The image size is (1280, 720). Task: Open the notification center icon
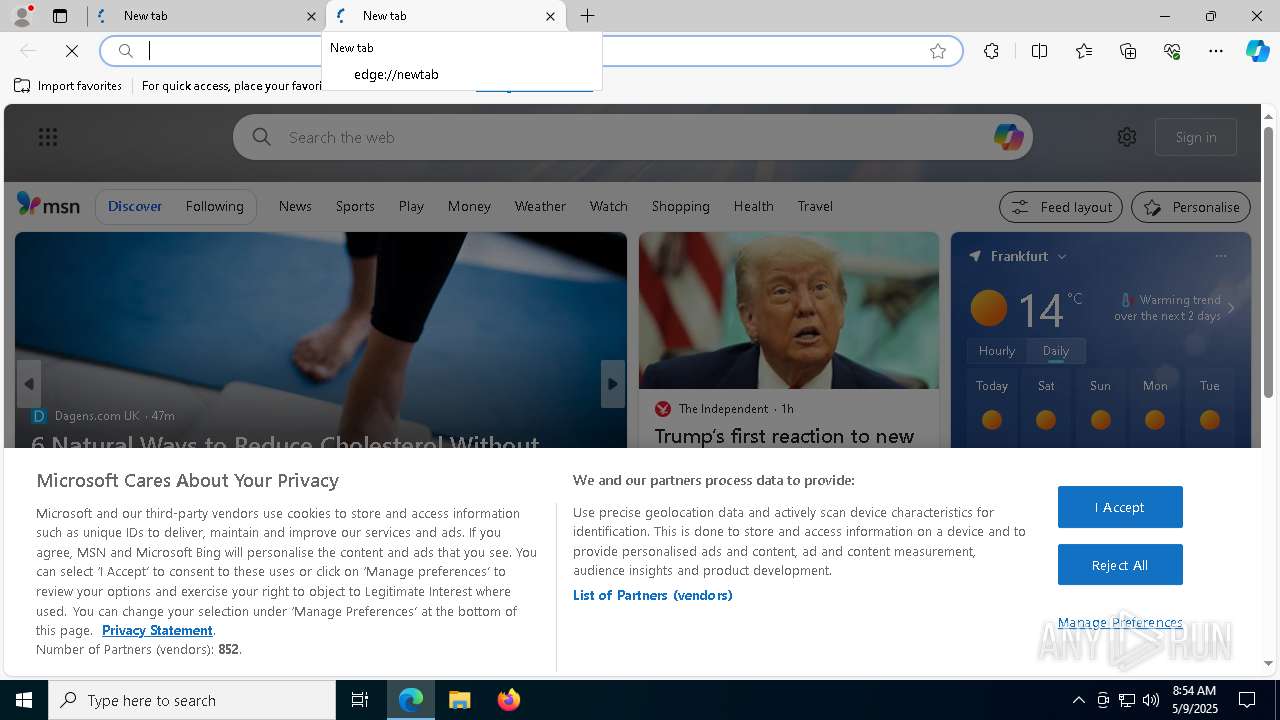1247,700
